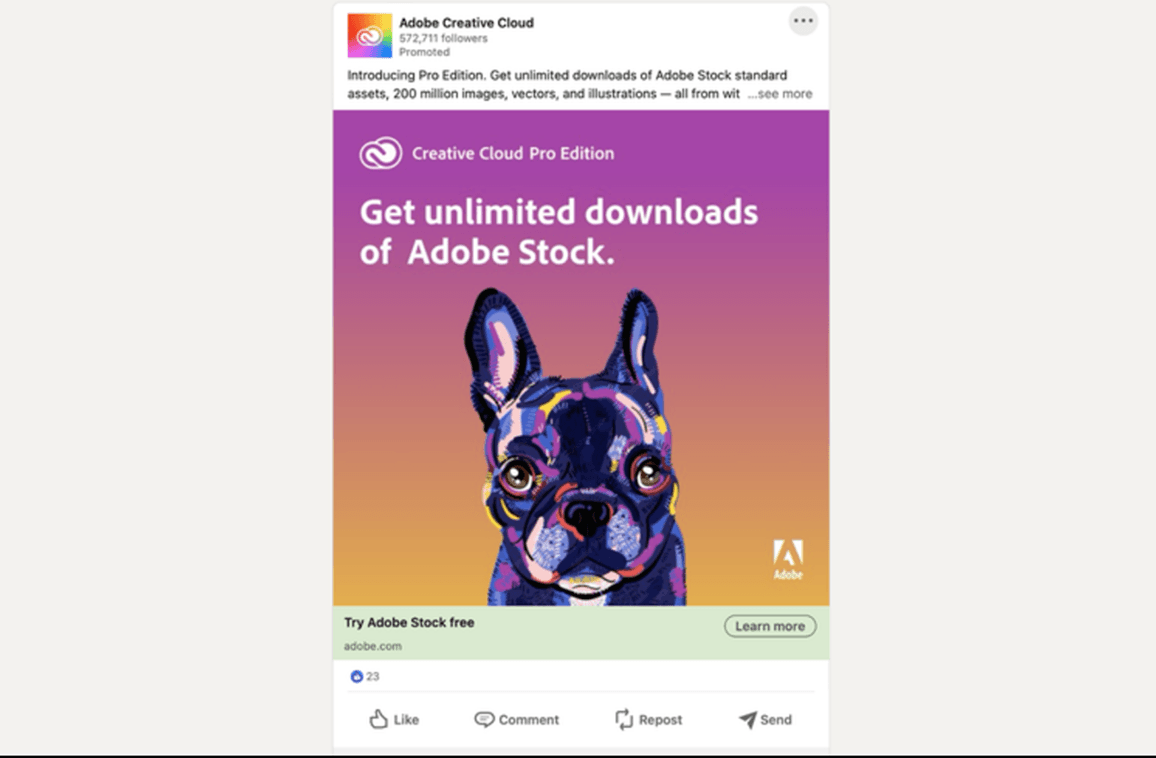1156x758 pixels.
Task: Click the 572,711 followers link
Action: coord(442,38)
